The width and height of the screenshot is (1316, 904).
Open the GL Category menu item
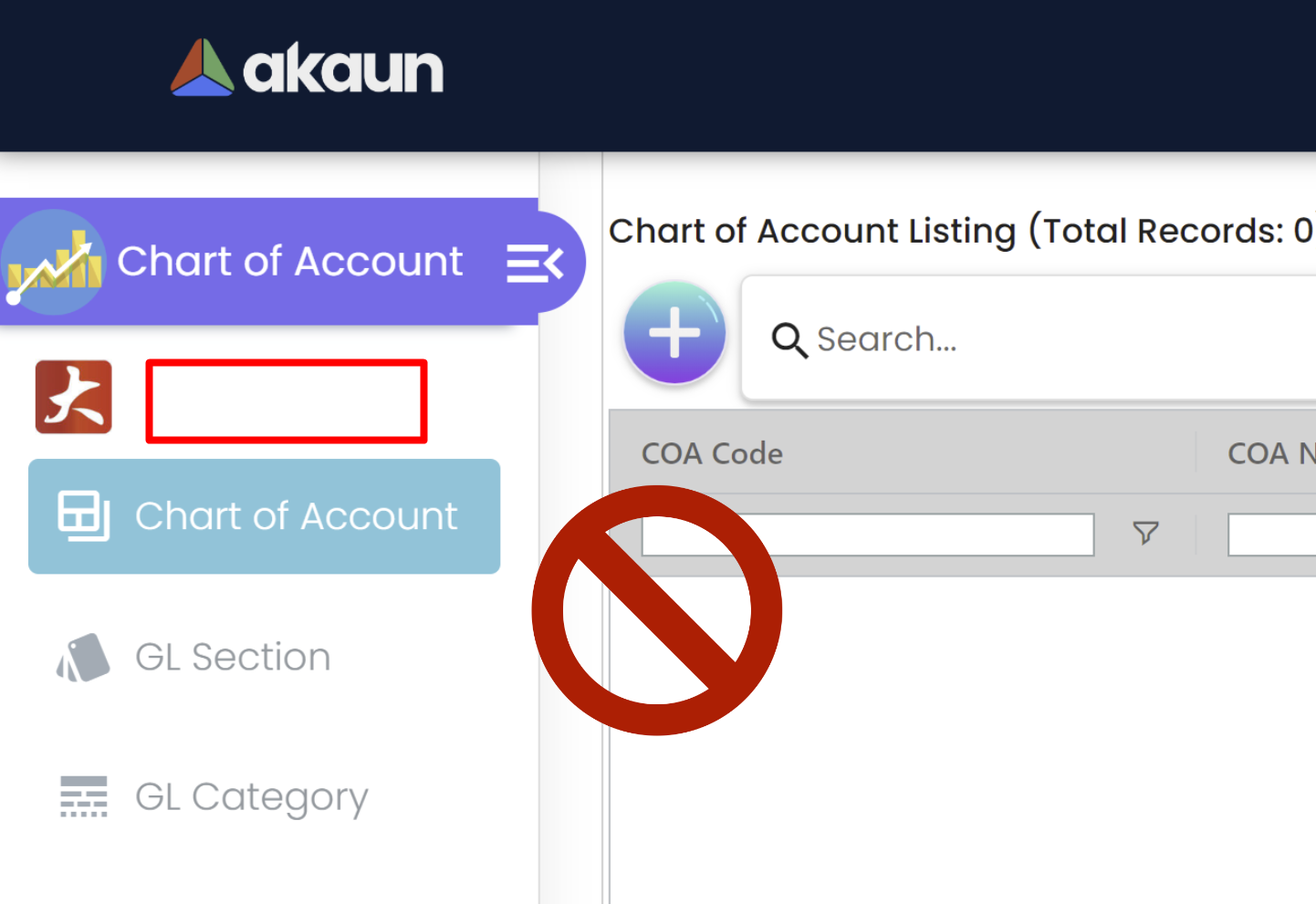coord(251,796)
